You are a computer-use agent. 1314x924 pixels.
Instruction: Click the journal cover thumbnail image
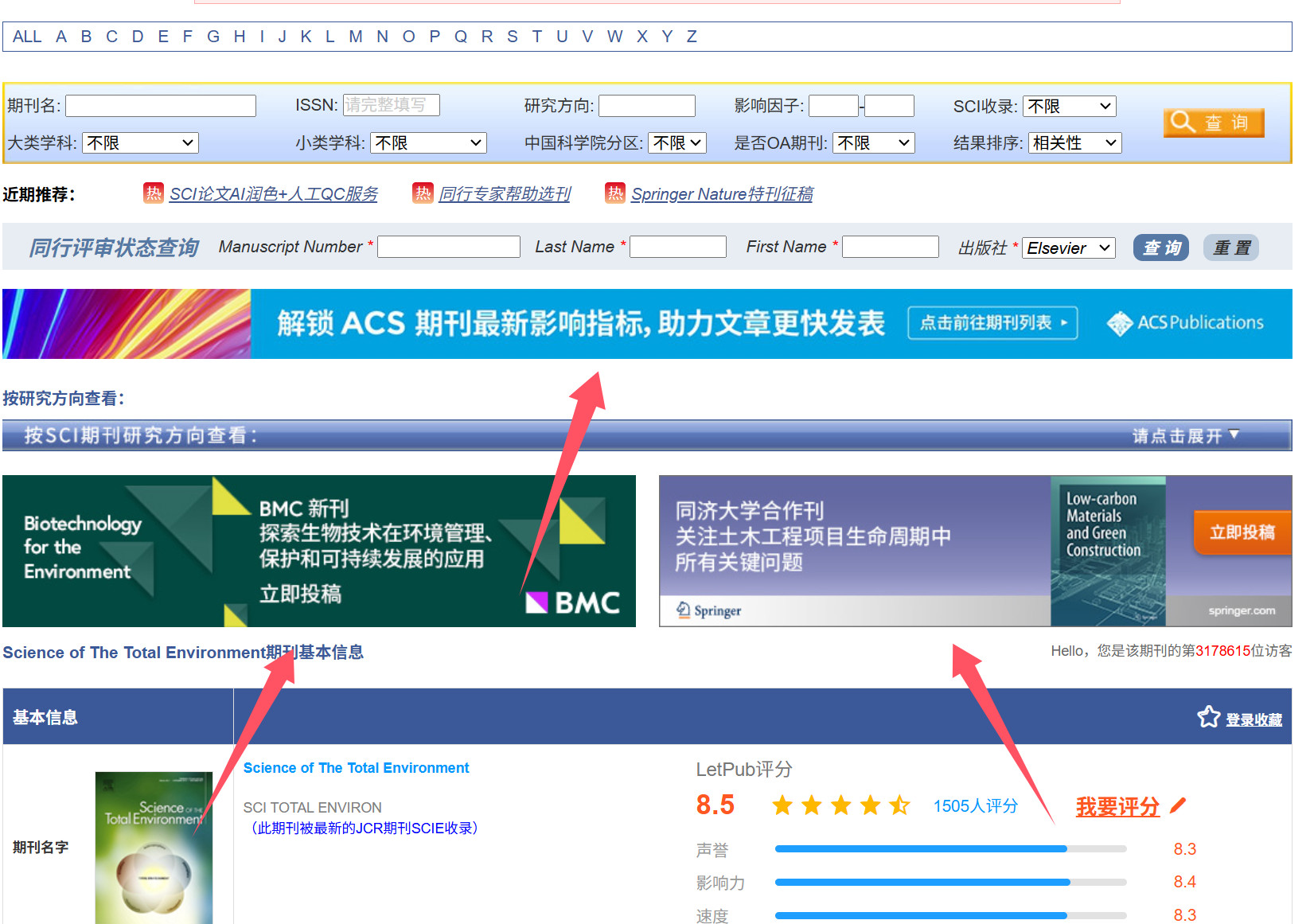pyautogui.click(x=154, y=847)
